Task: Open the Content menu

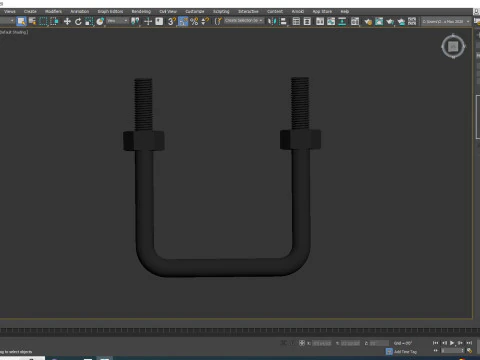Action: [x=275, y=11]
